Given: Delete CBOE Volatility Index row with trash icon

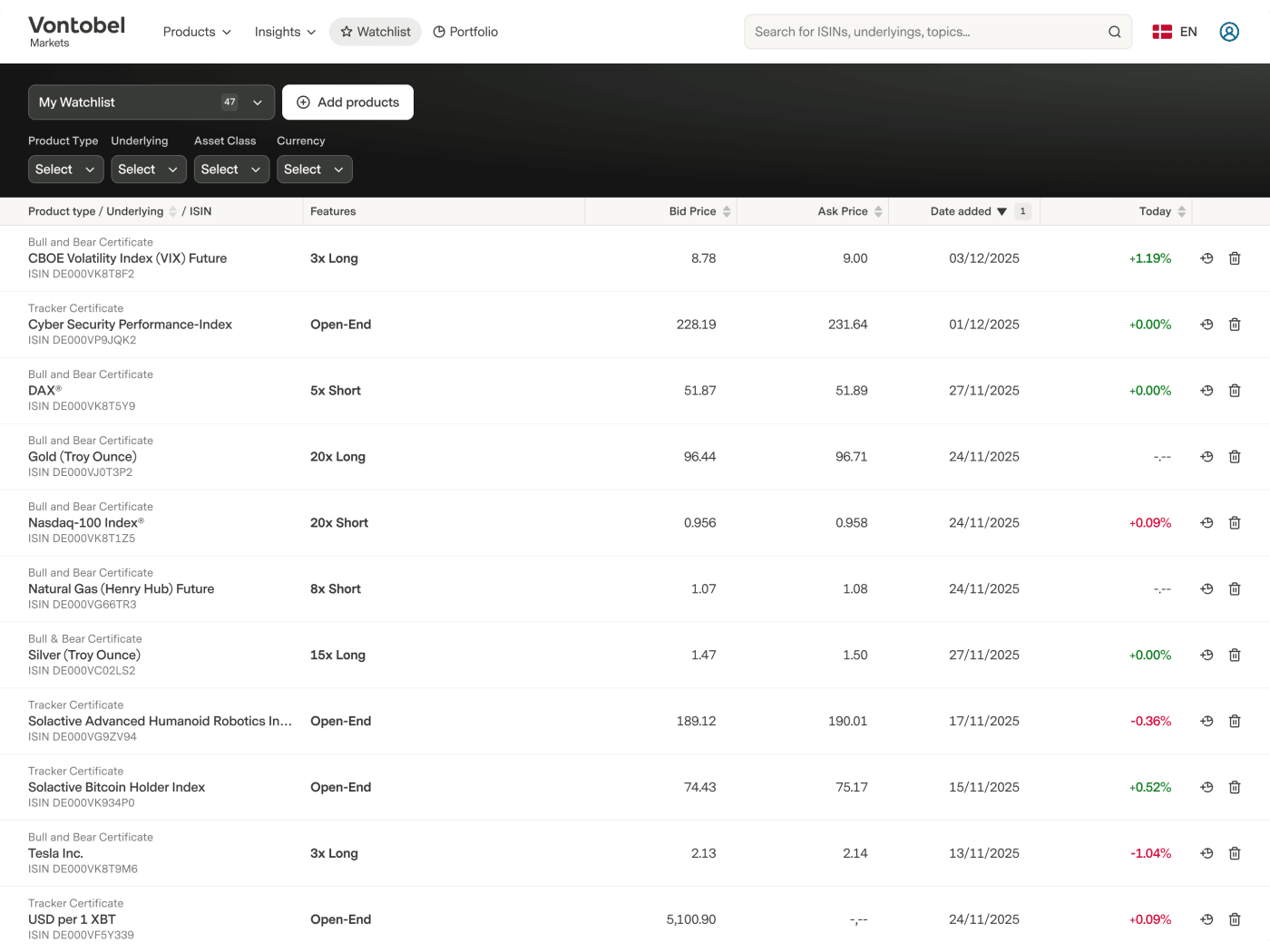Looking at the screenshot, I should [1235, 258].
